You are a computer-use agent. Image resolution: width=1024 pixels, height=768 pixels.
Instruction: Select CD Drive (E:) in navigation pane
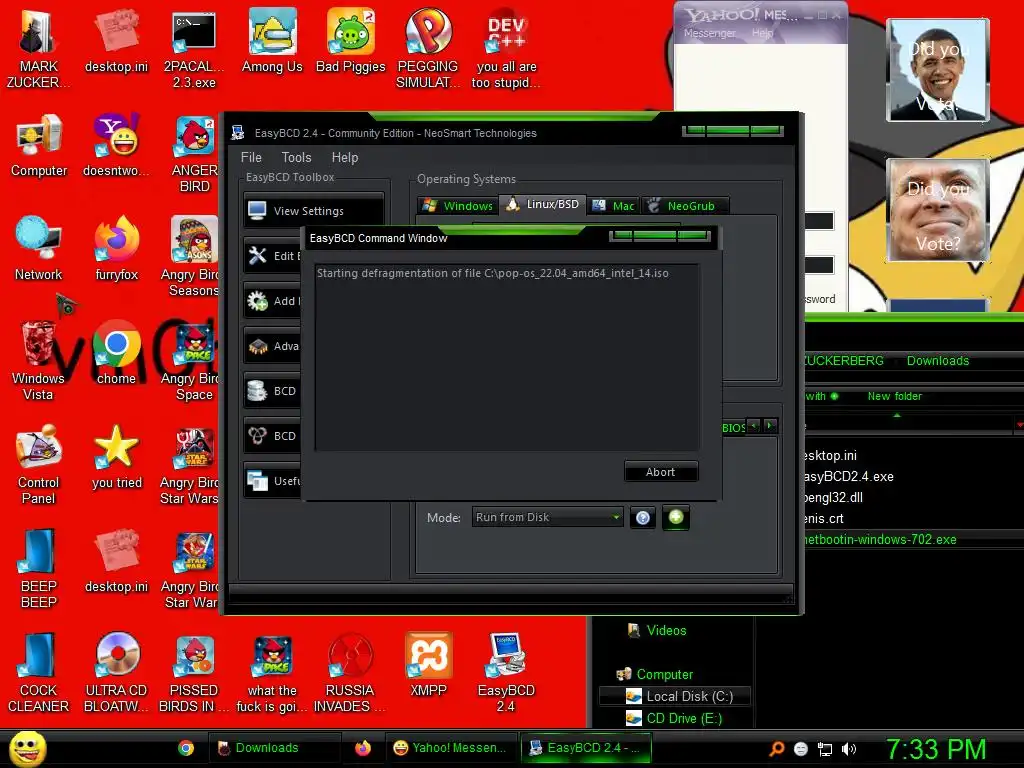click(x=675, y=718)
